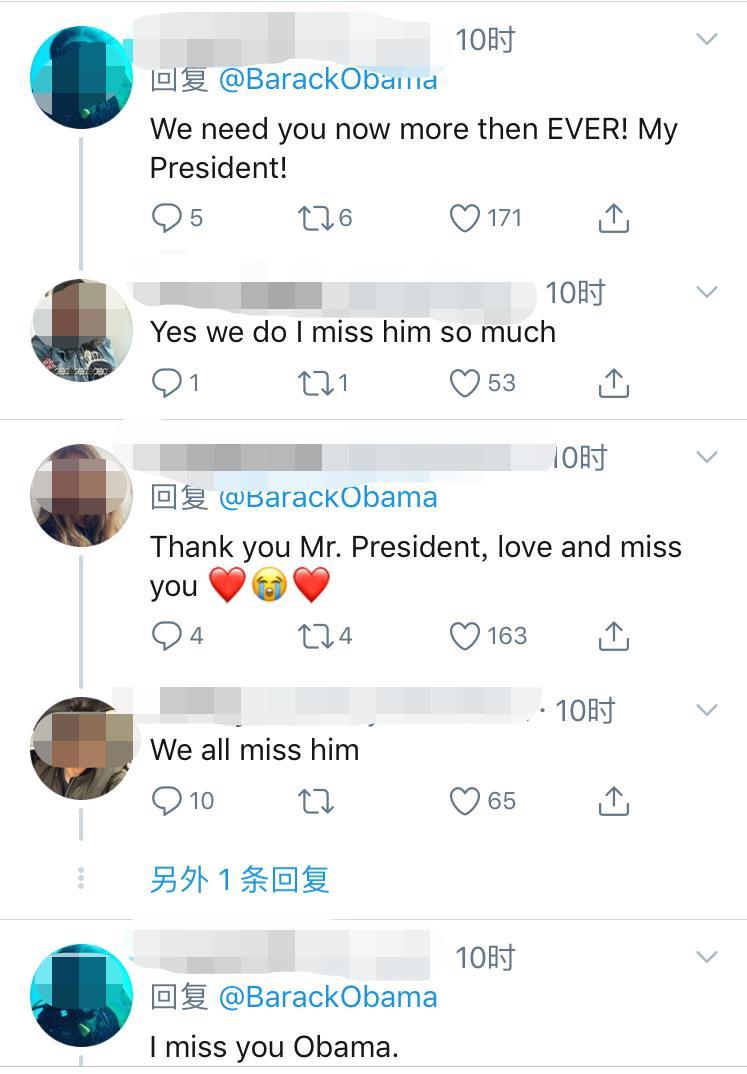Expand chevron beside bottom 'I miss you Obama' tweet
The height and width of the screenshot is (1074, 747).
(707, 957)
